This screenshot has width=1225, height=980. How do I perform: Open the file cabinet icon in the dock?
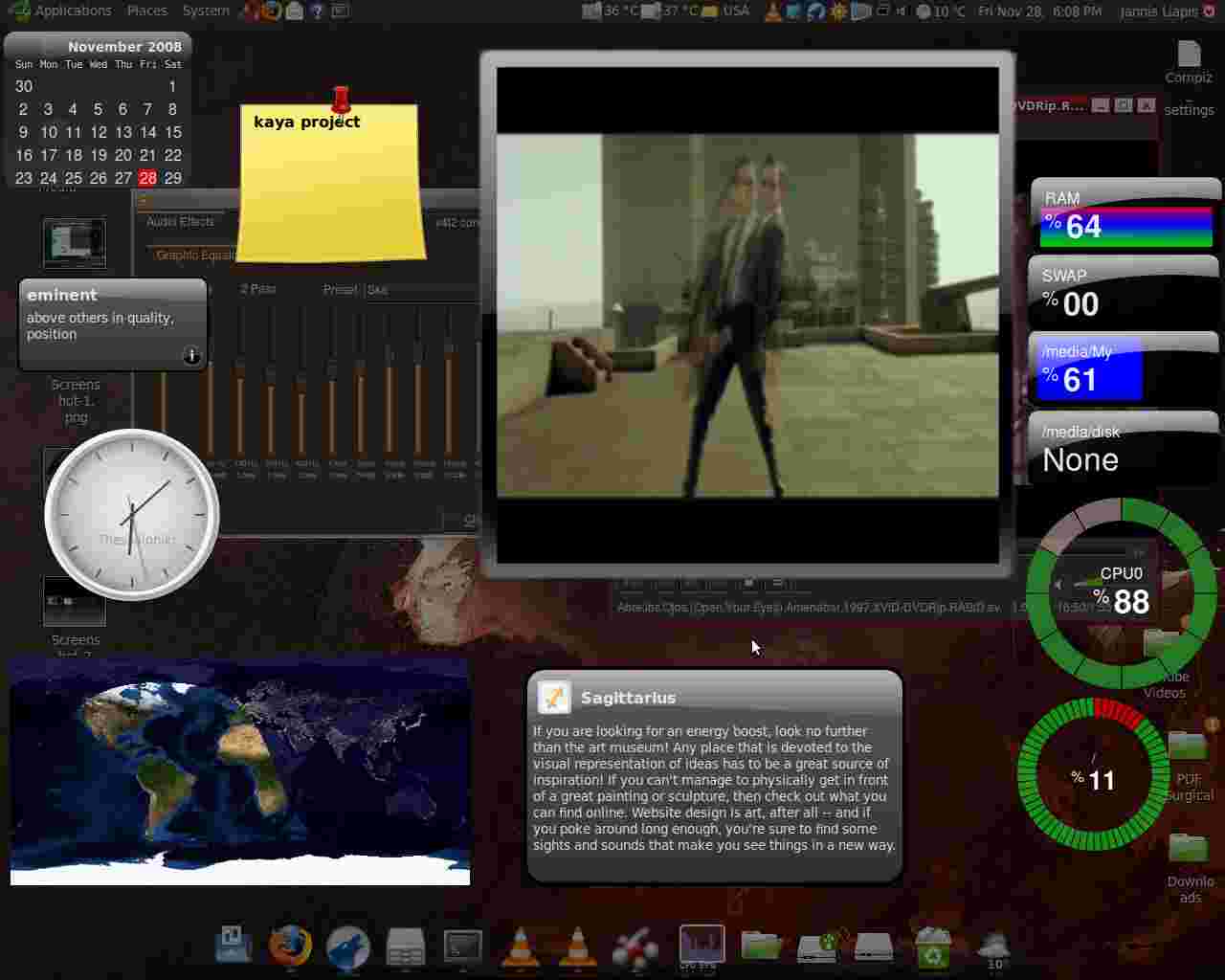click(x=405, y=947)
